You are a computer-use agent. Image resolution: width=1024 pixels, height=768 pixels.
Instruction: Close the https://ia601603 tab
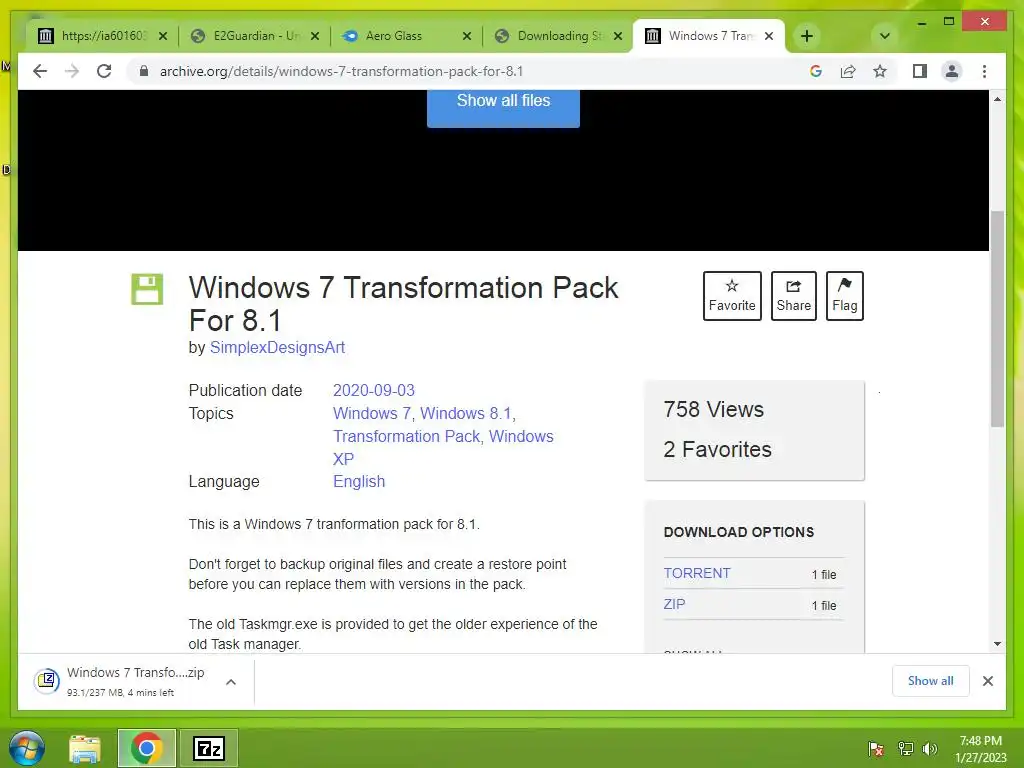click(x=163, y=36)
